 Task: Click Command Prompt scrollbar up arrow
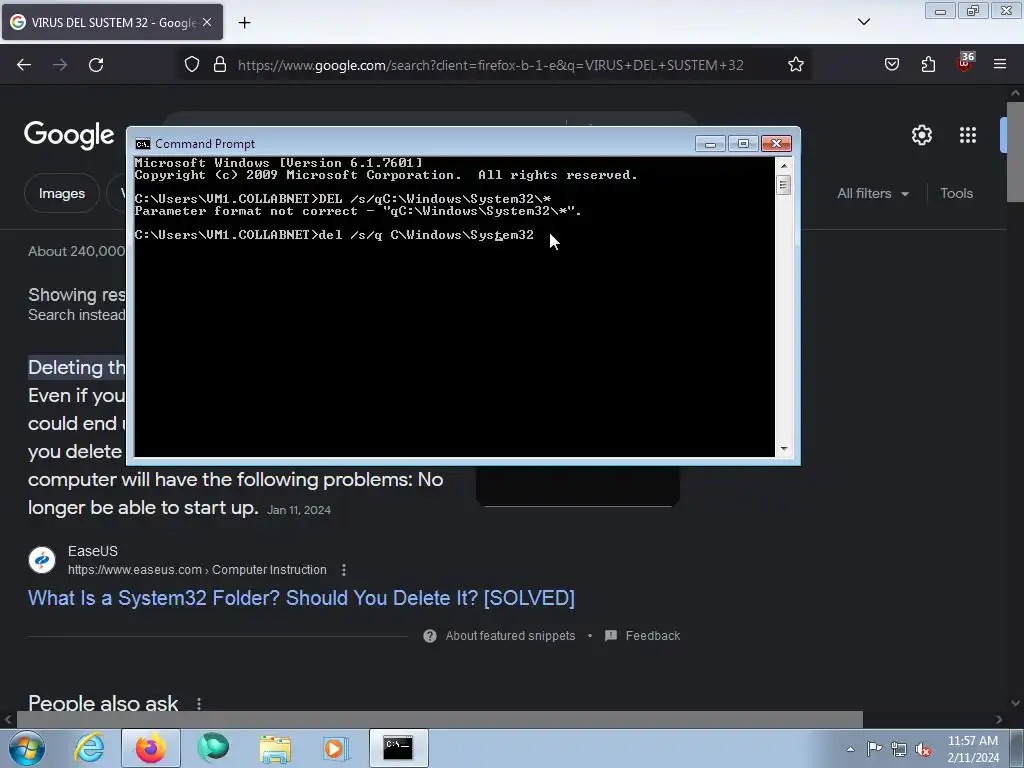[784, 165]
